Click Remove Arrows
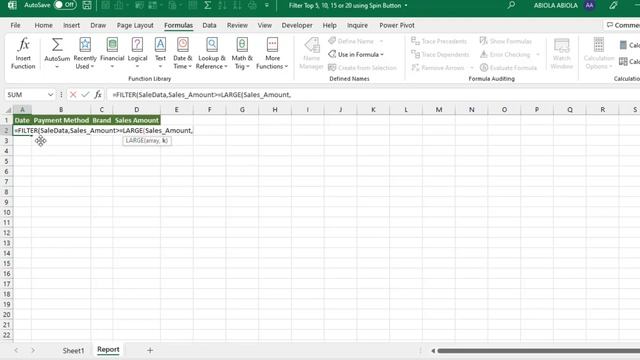640x360 pixels. [438, 68]
